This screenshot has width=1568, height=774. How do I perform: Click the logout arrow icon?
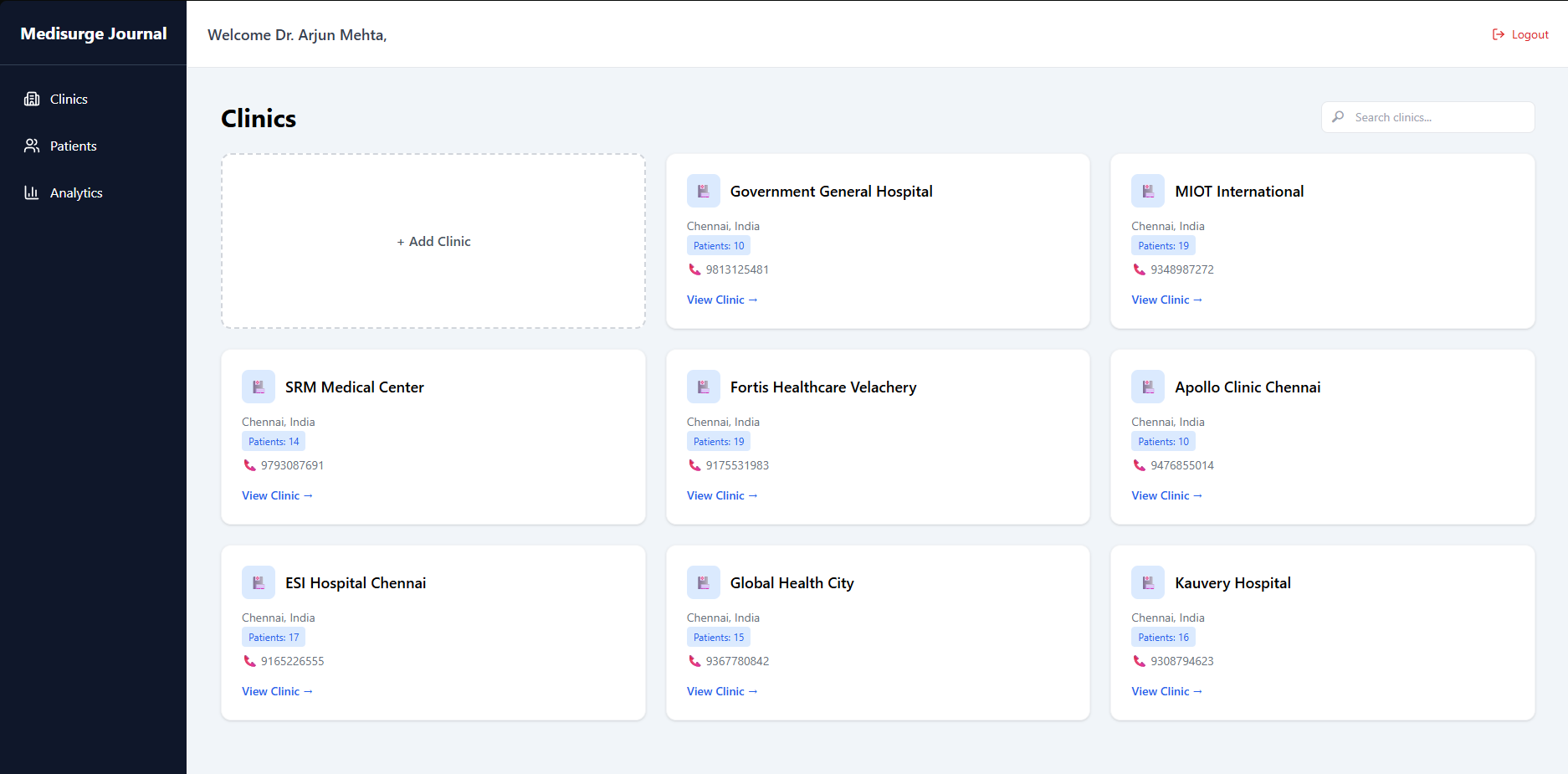click(x=1499, y=34)
